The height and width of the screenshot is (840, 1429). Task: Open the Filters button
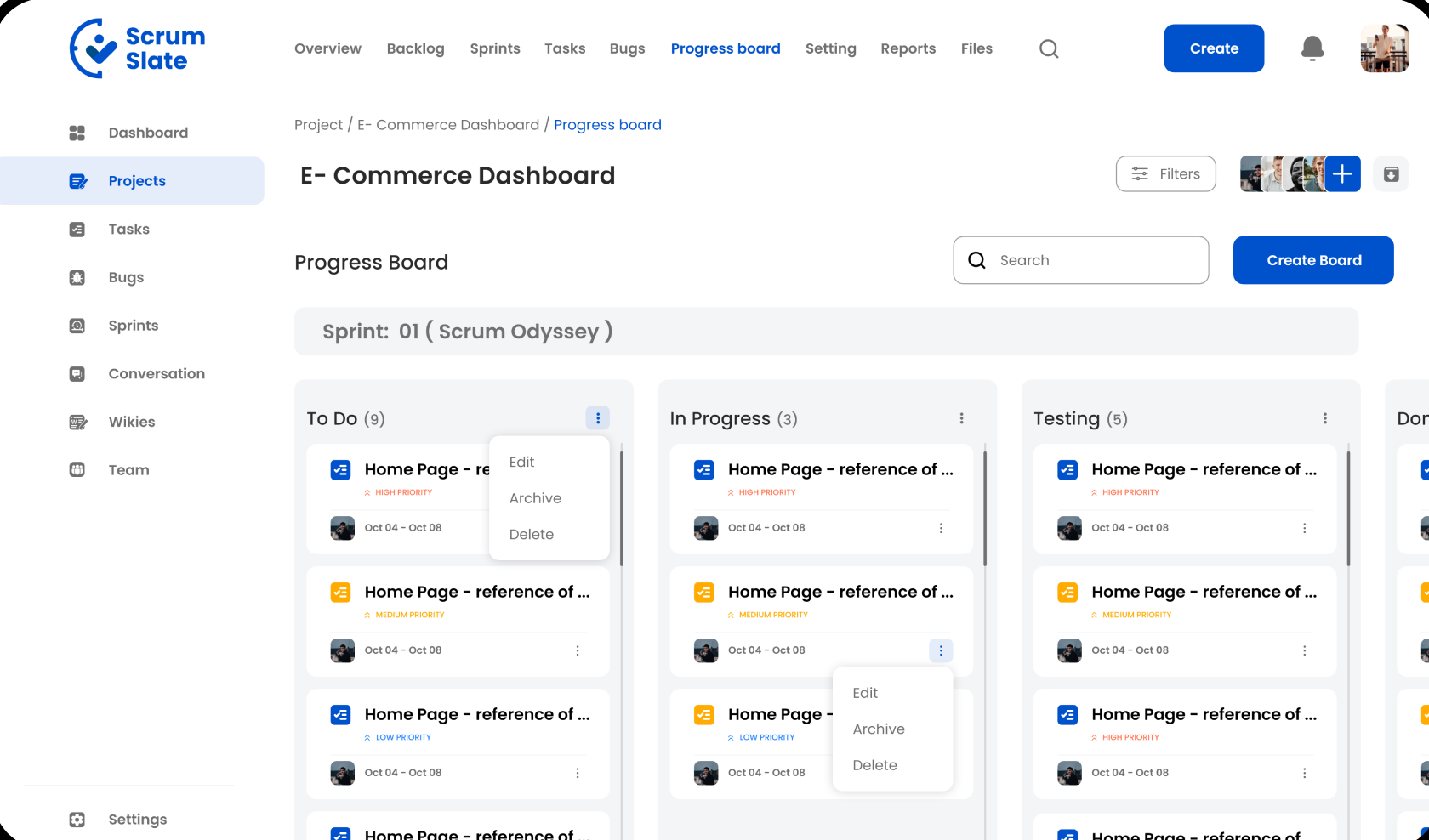point(1165,174)
